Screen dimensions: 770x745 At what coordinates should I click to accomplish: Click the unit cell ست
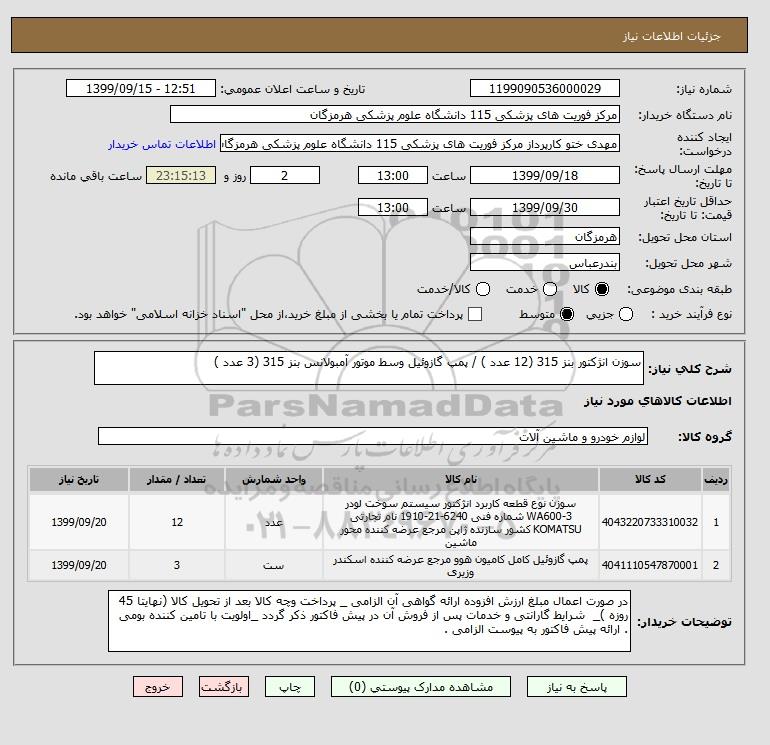(x=274, y=565)
